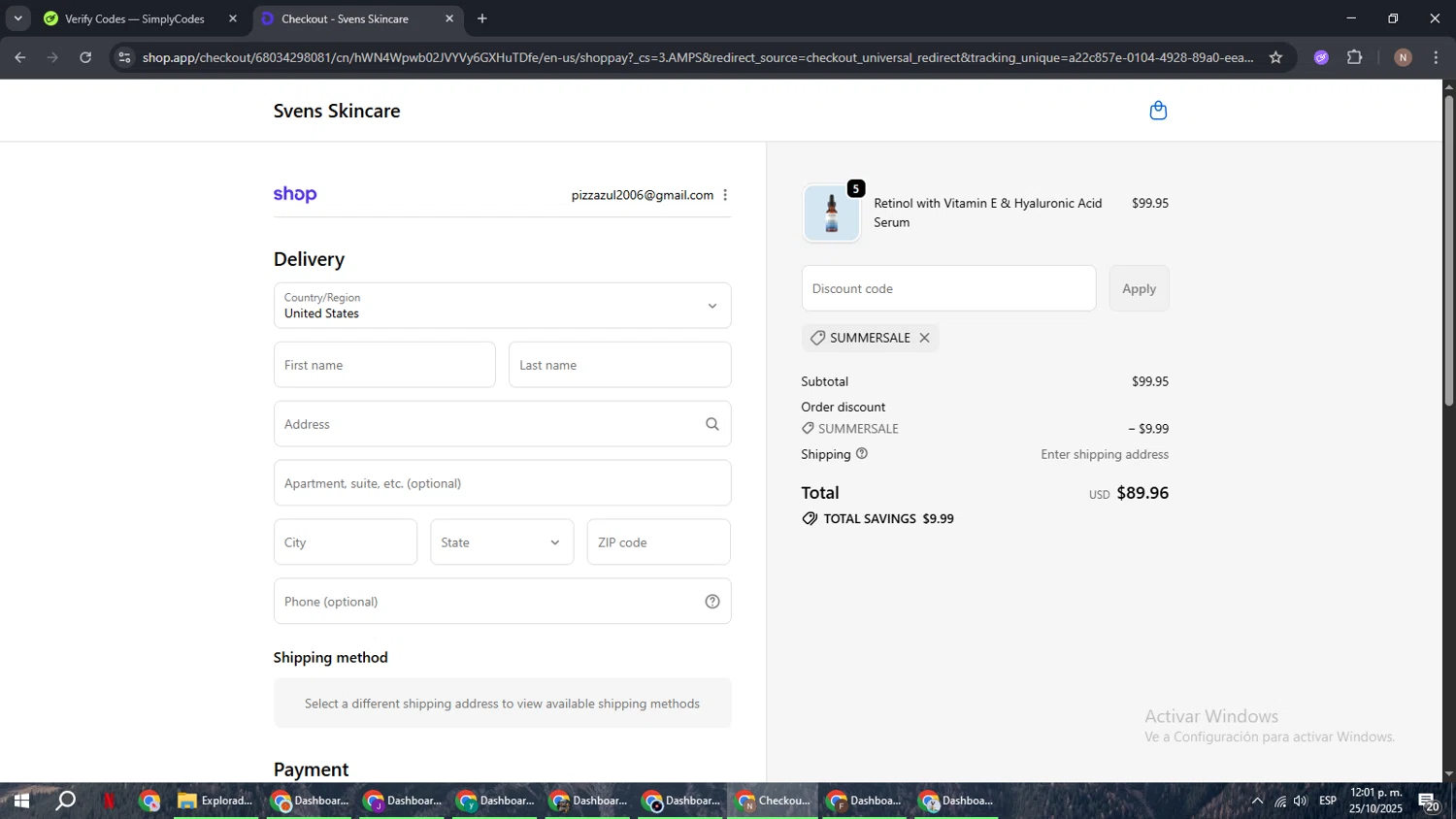Image resolution: width=1456 pixels, height=819 pixels.
Task: Click the TOTAL SAVINGS $9.99 text
Action: (x=888, y=518)
